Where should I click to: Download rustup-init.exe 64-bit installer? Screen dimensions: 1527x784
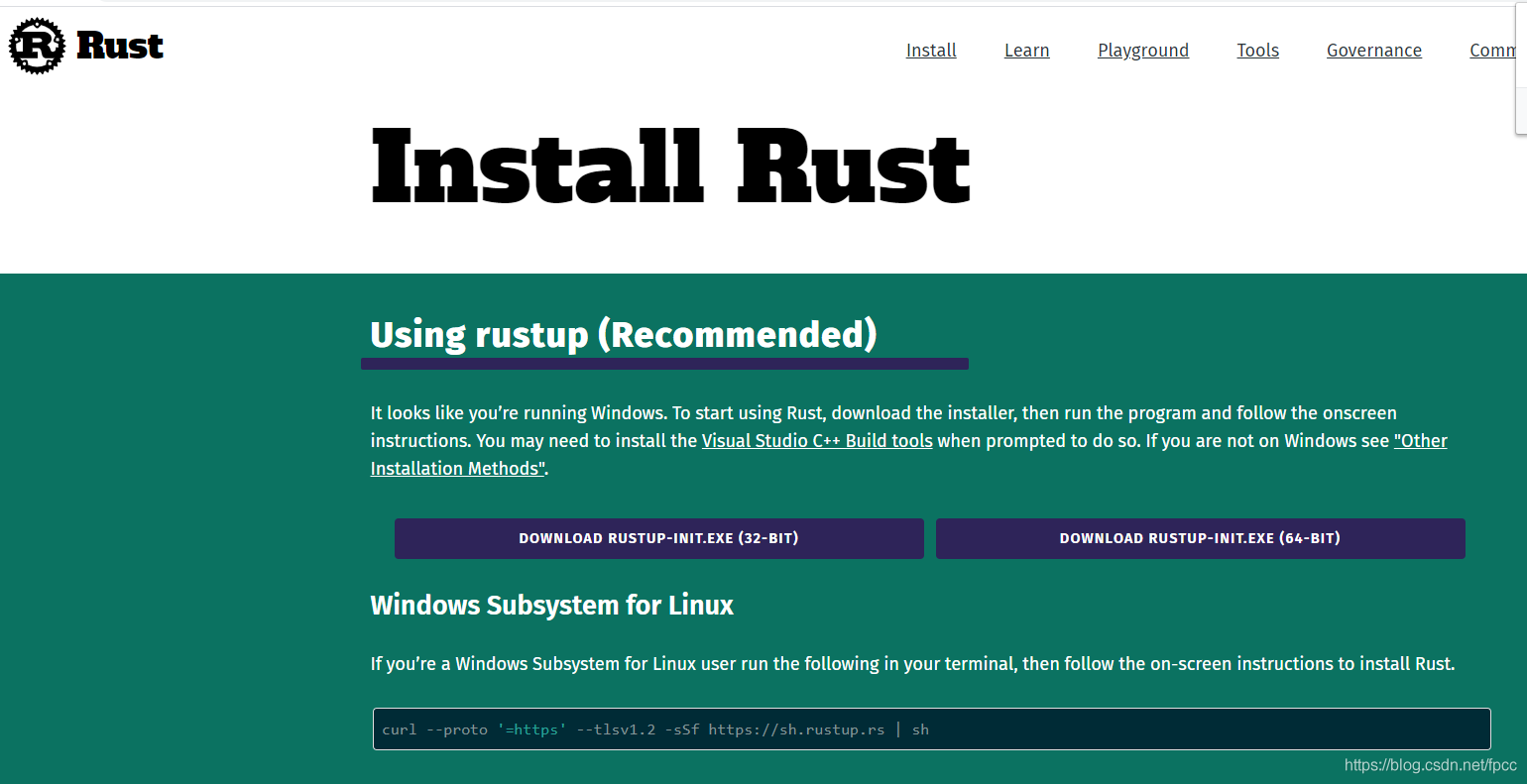click(1201, 538)
